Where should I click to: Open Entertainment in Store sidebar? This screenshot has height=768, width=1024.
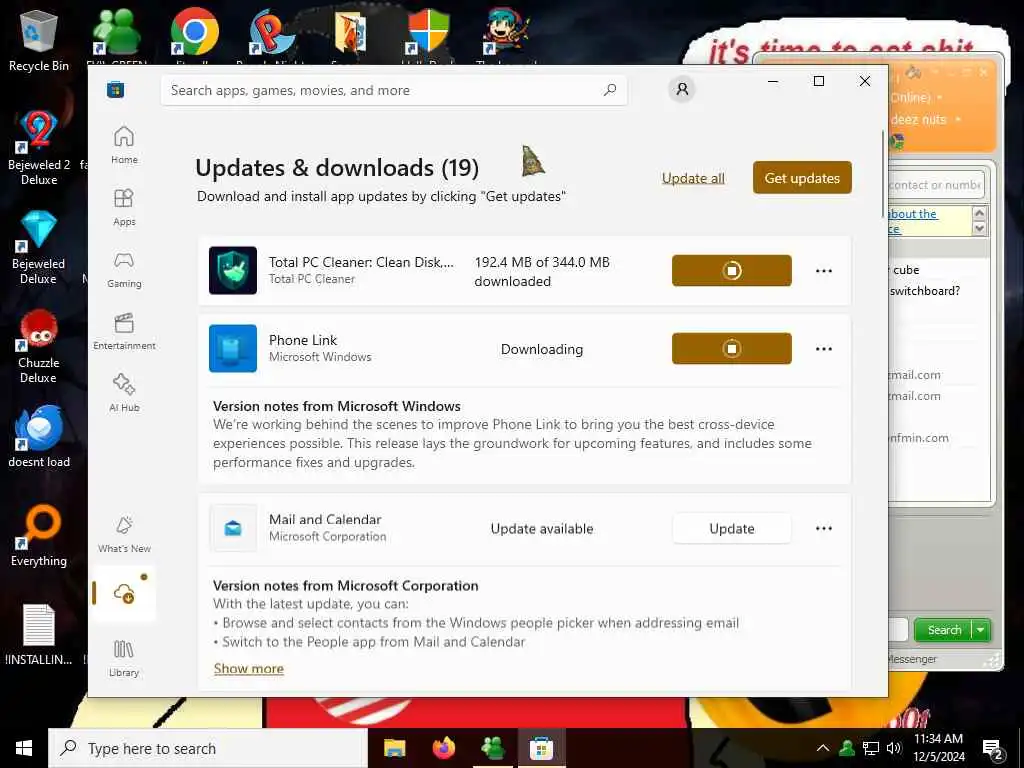124,331
